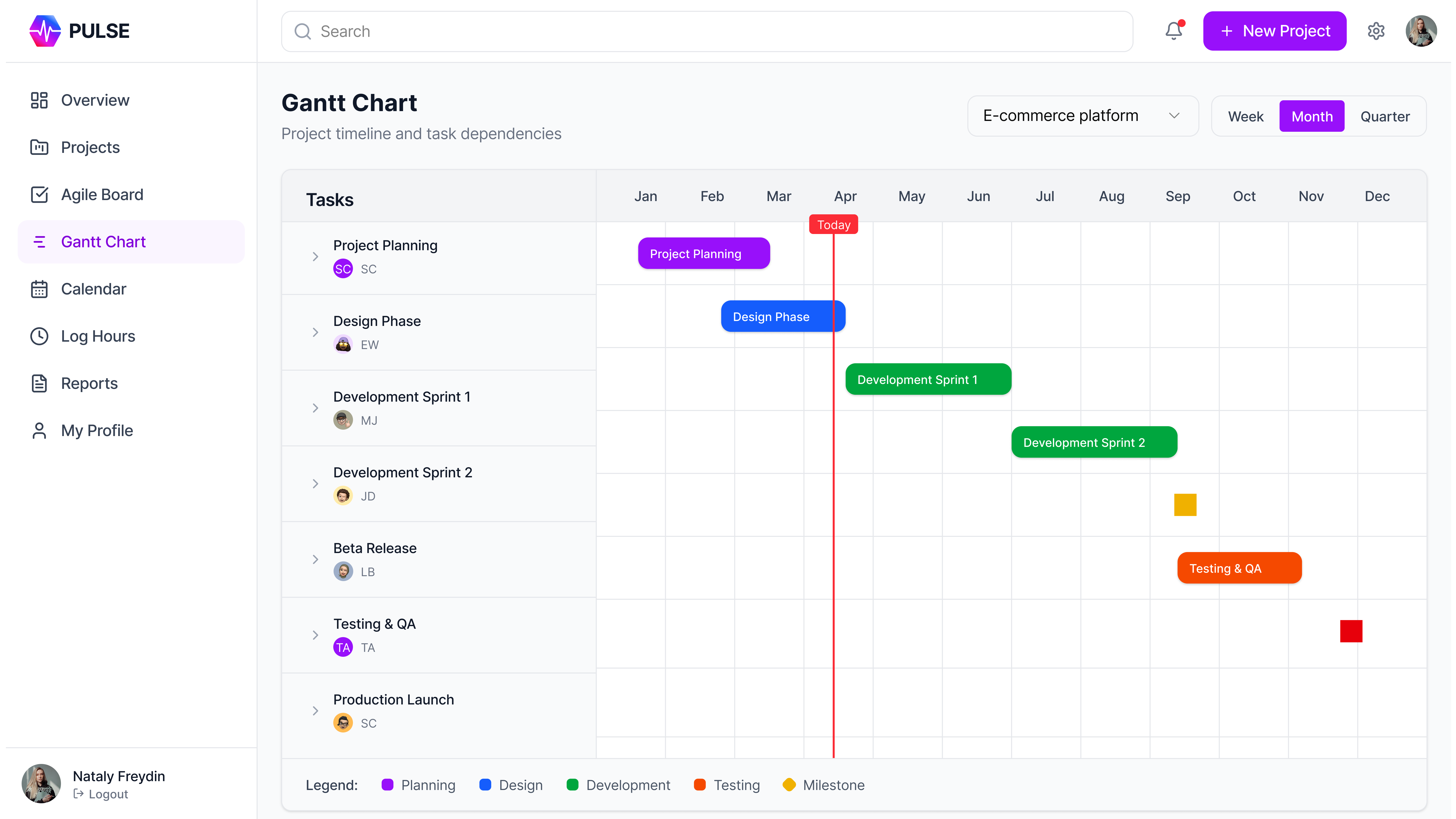This screenshot has width=1456, height=819.
Task: Click the My Profile person icon
Action: click(x=39, y=430)
